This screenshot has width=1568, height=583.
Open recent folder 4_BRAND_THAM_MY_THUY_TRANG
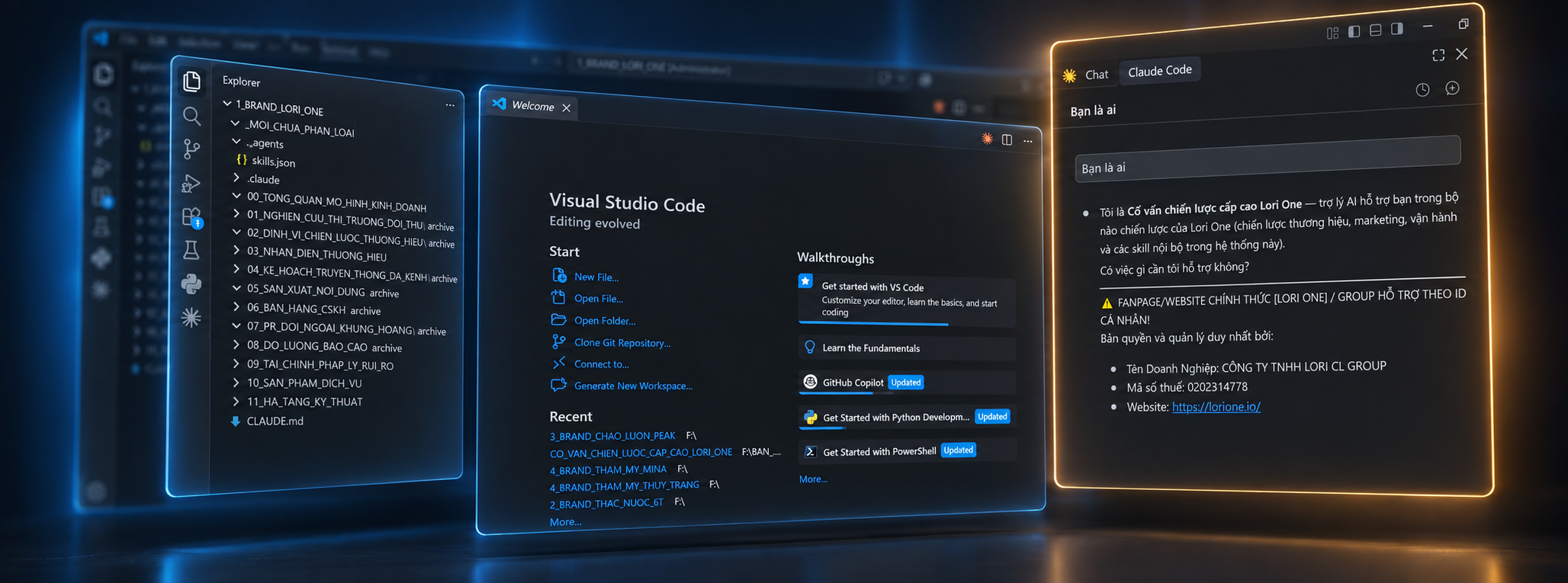[x=624, y=486]
